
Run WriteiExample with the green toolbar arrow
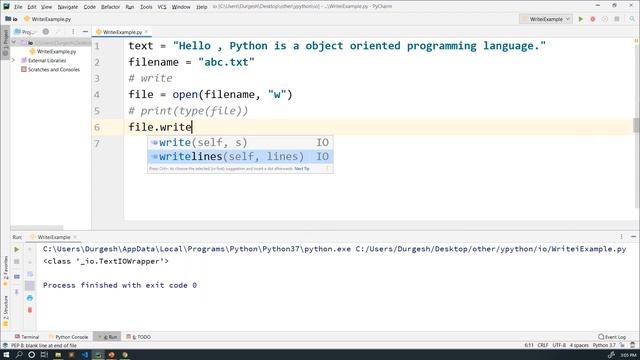click(x=580, y=19)
